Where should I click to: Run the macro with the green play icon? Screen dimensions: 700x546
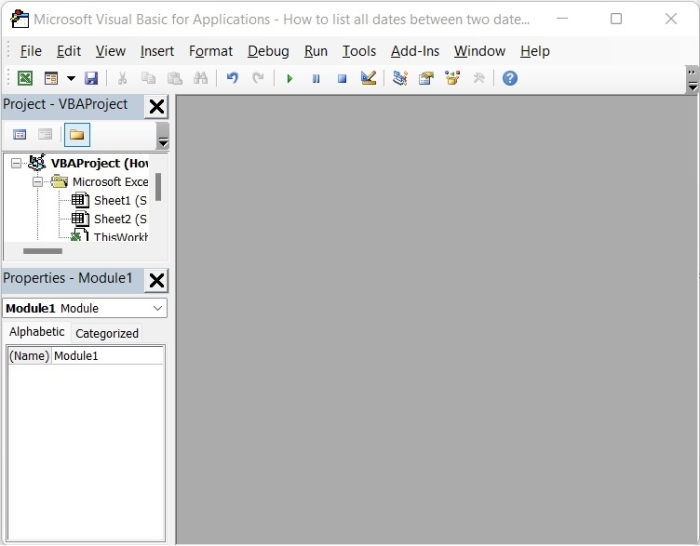coord(290,78)
